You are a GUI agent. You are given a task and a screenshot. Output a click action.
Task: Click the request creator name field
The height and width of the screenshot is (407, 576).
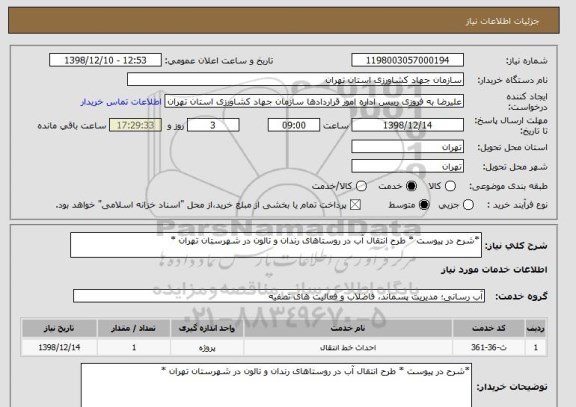click(314, 102)
